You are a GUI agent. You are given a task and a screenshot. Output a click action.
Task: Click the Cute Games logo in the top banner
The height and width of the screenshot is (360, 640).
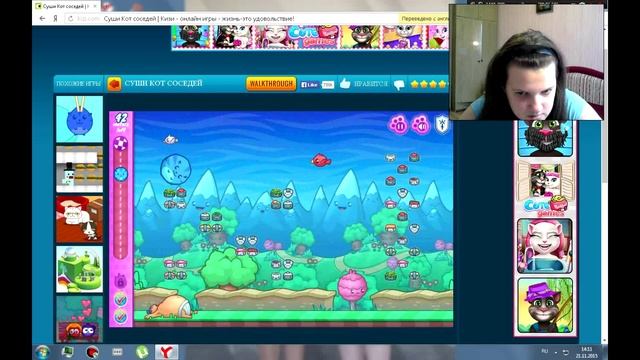pyautogui.click(x=314, y=37)
